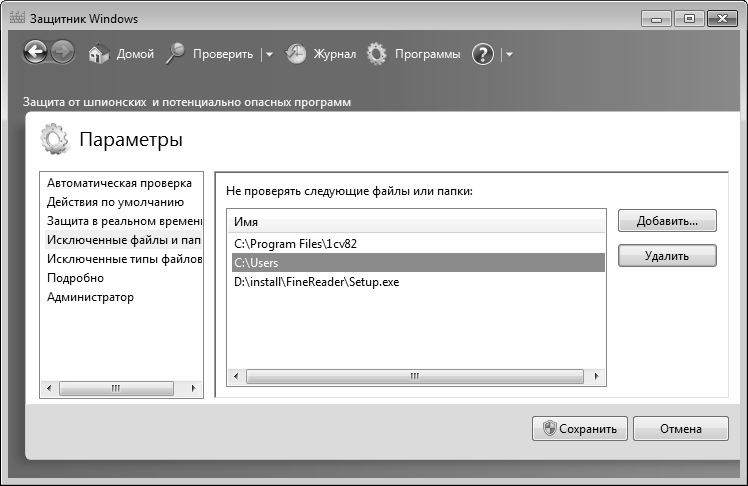Click the excluded files list horizontal scrollbar
748x486 pixels.
tap(415, 376)
